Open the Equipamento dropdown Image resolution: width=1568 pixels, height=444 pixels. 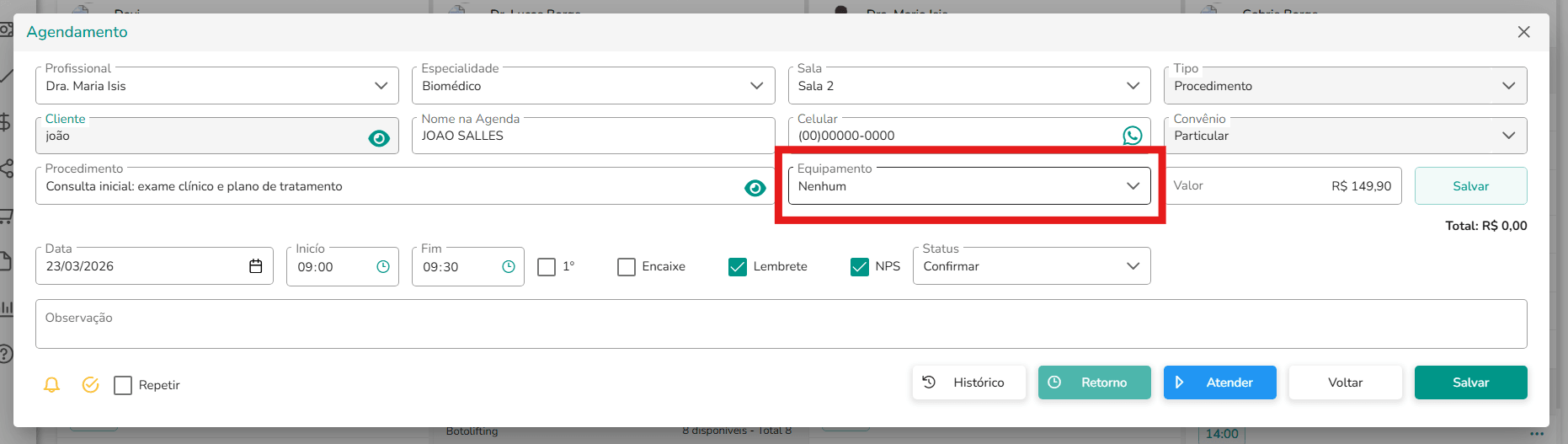[x=969, y=185]
